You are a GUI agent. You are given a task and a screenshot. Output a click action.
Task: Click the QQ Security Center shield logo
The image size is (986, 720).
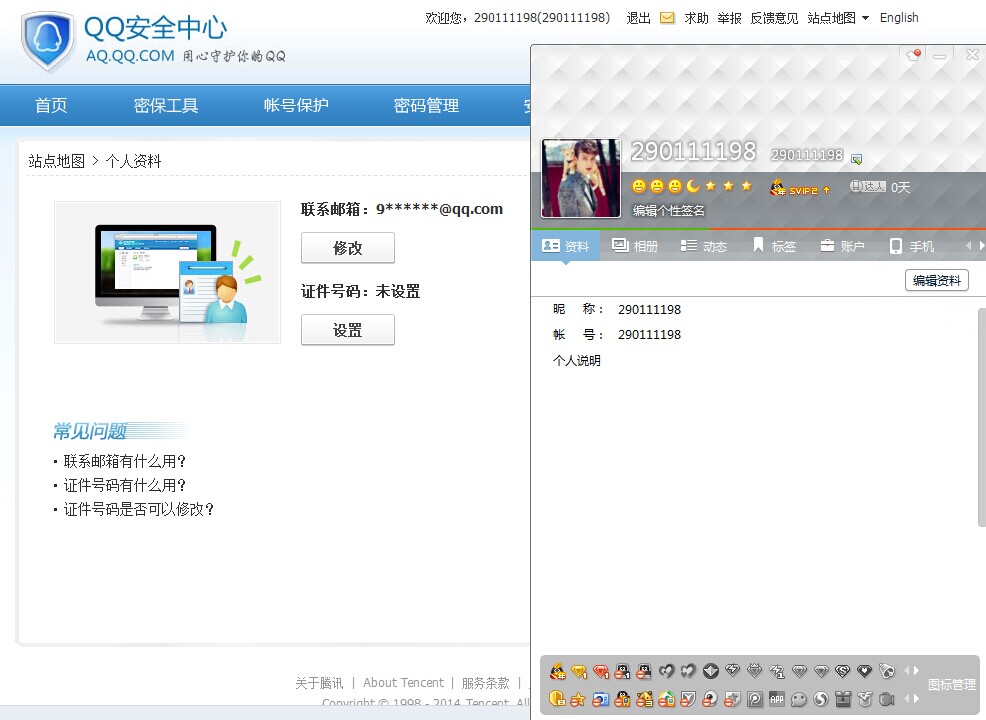point(48,40)
